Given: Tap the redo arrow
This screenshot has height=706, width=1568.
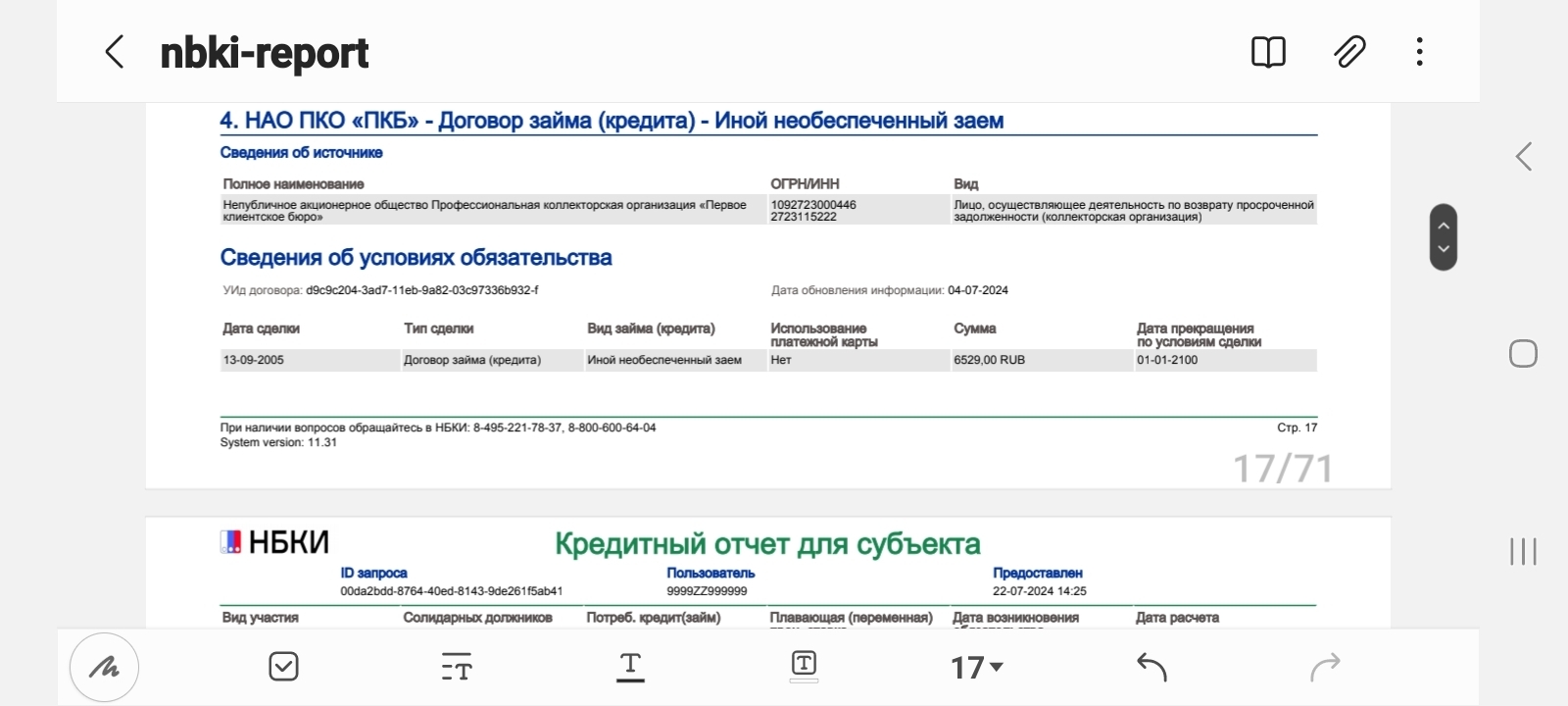Looking at the screenshot, I should tap(1325, 667).
